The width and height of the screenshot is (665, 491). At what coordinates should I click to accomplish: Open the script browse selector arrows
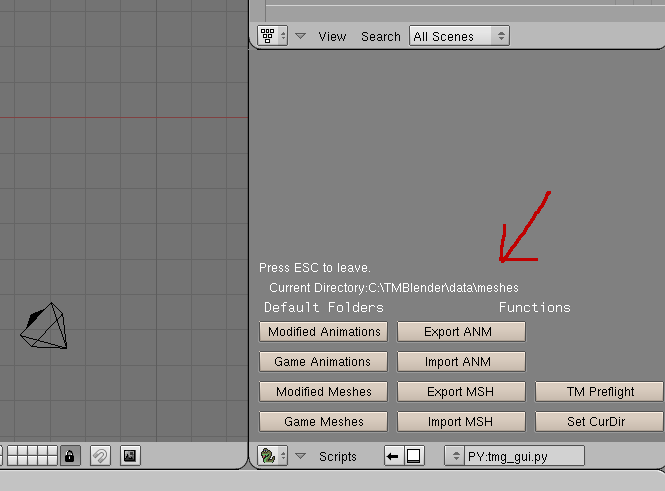coord(455,456)
